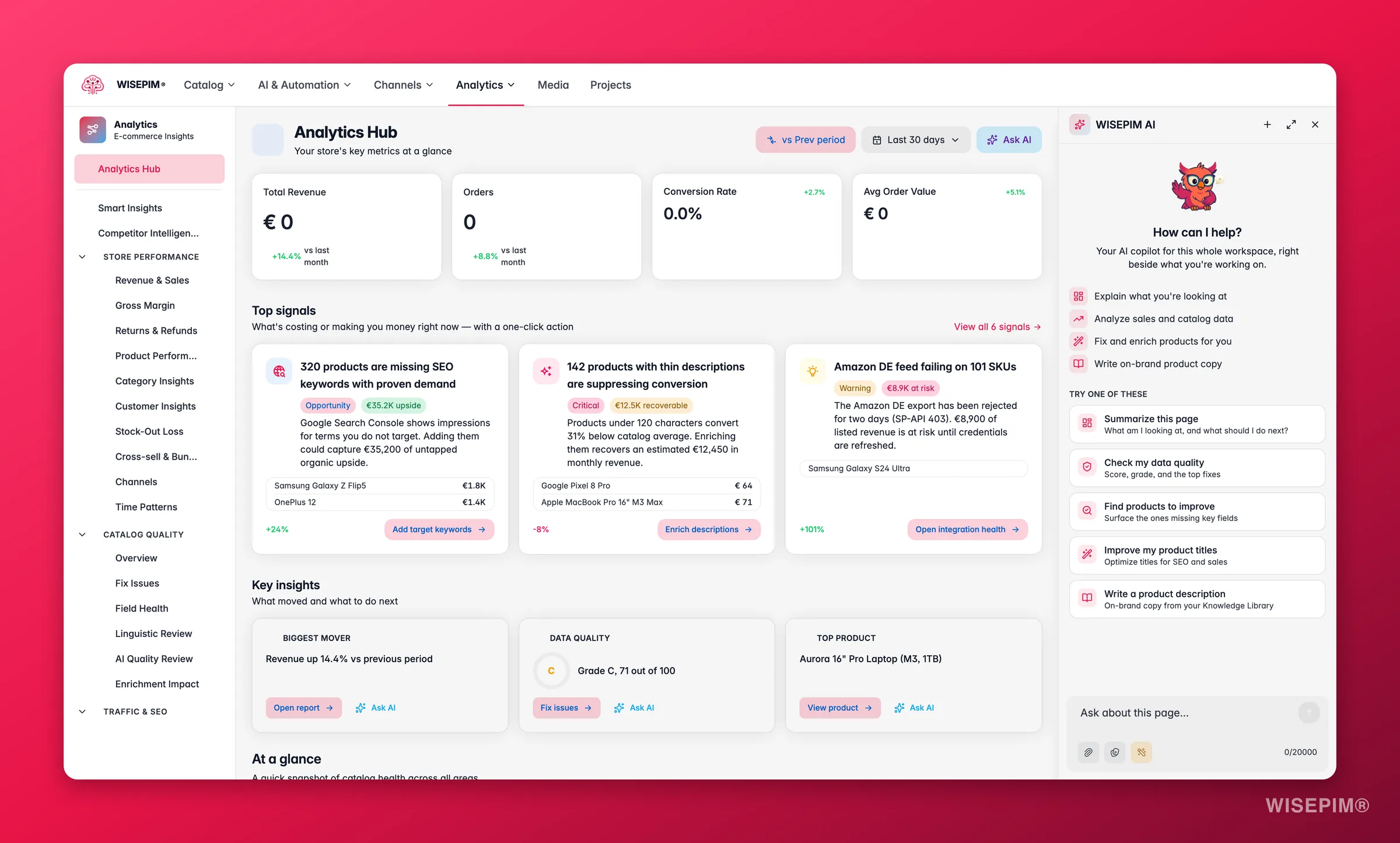Click the Analytics section icon in sidebar
Viewport: 1400px width, 843px height.
92,130
